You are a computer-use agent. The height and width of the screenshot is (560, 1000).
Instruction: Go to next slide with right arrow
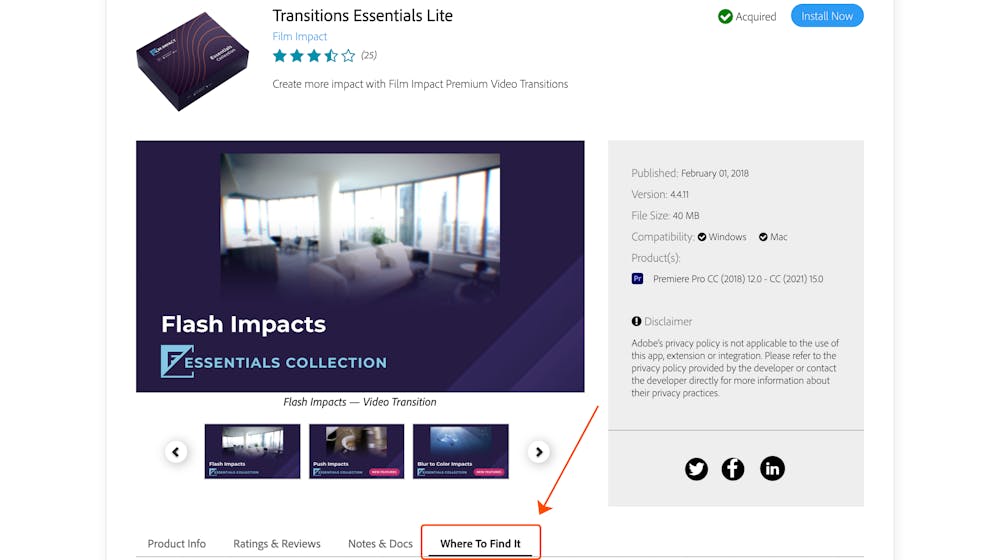[x=539, y=452]
